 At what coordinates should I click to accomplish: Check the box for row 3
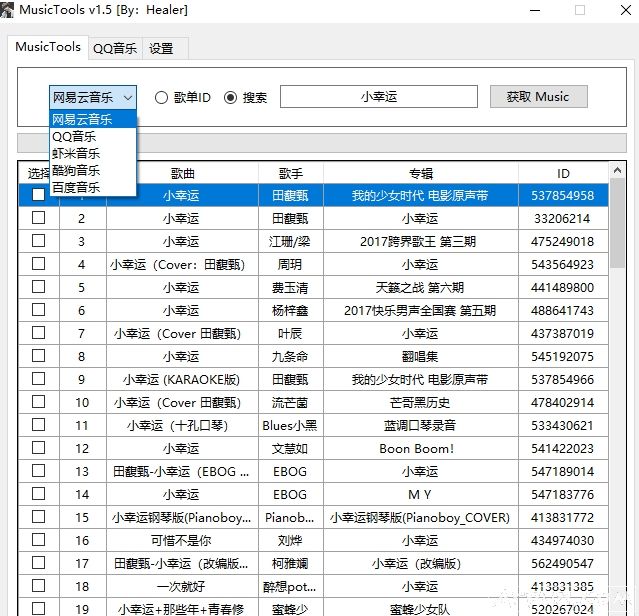[38, 241]
